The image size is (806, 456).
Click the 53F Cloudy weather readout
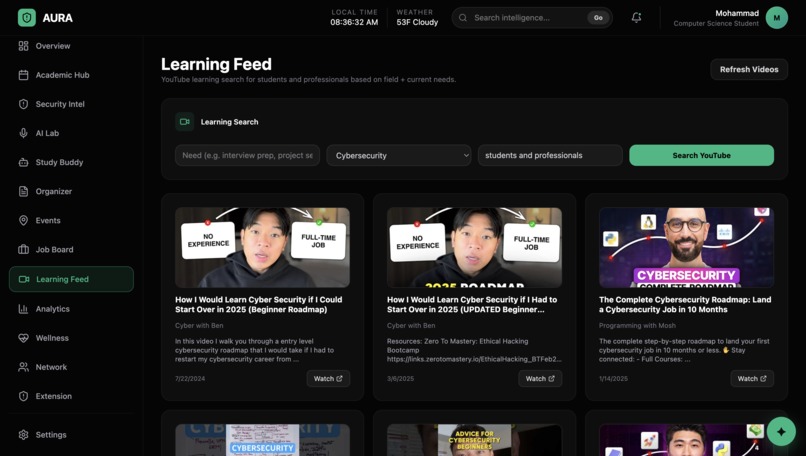[x=417, y=22]
